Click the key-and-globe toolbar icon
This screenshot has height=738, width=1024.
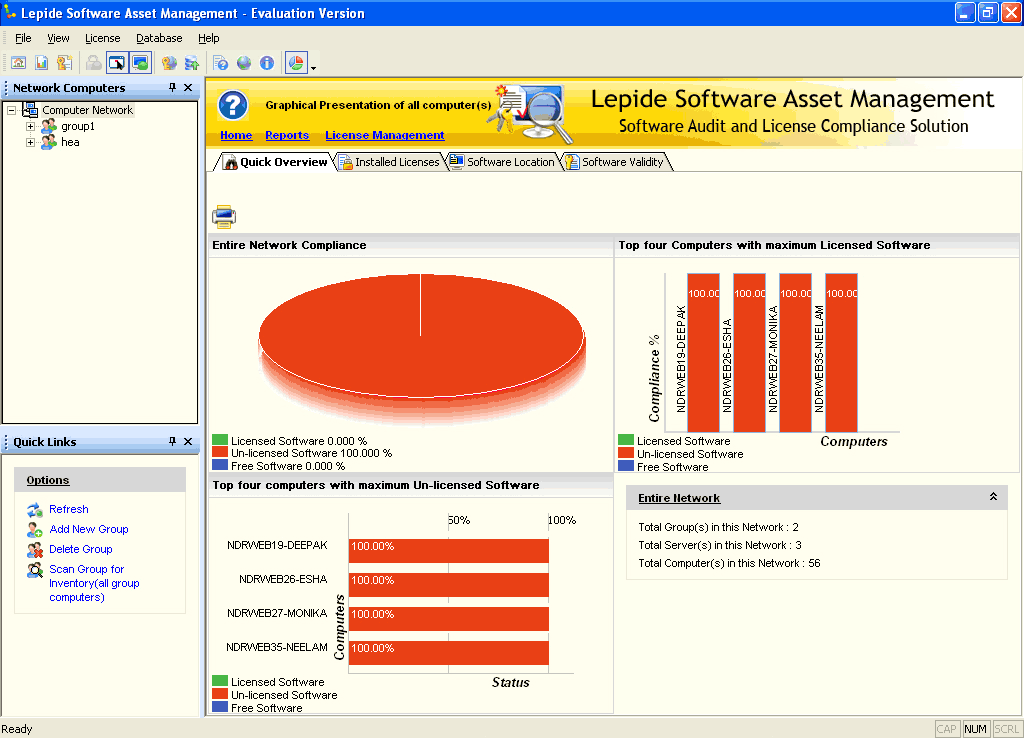tap(169, 63)
